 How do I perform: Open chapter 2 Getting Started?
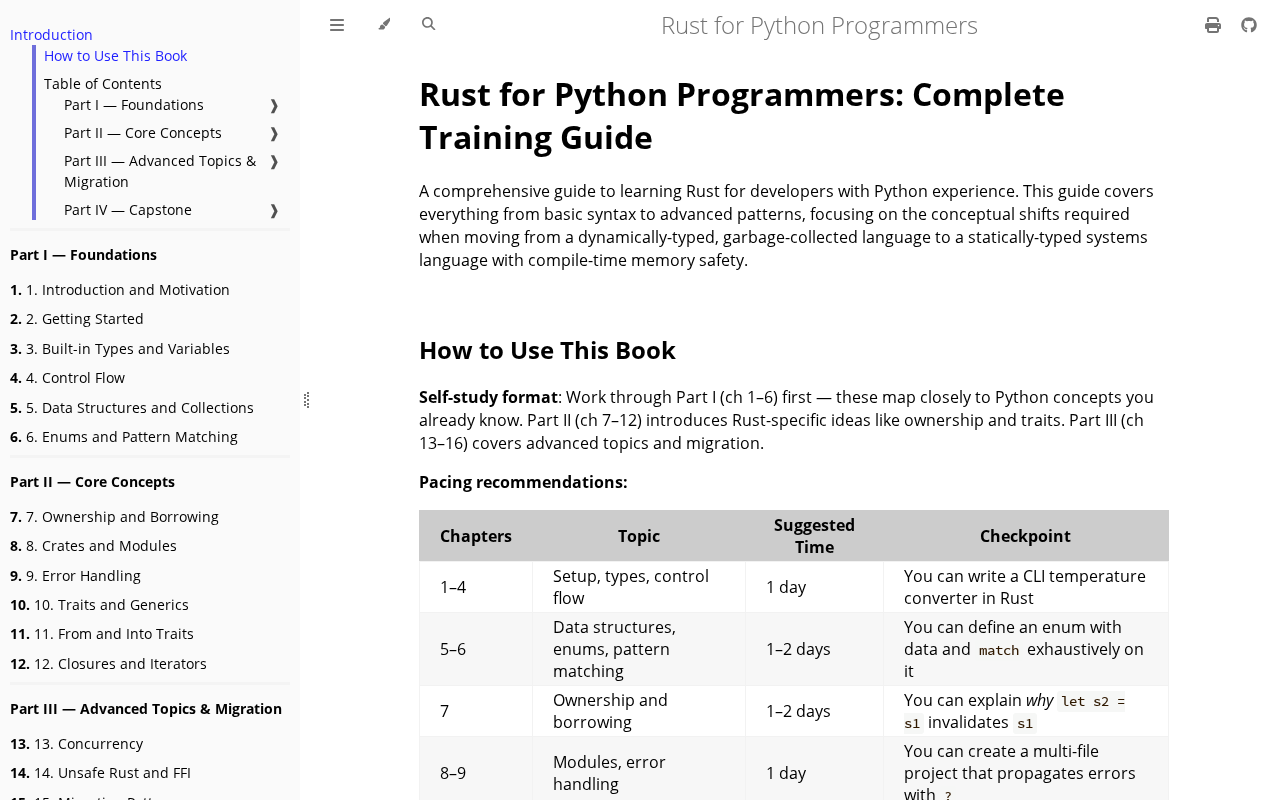77,319
